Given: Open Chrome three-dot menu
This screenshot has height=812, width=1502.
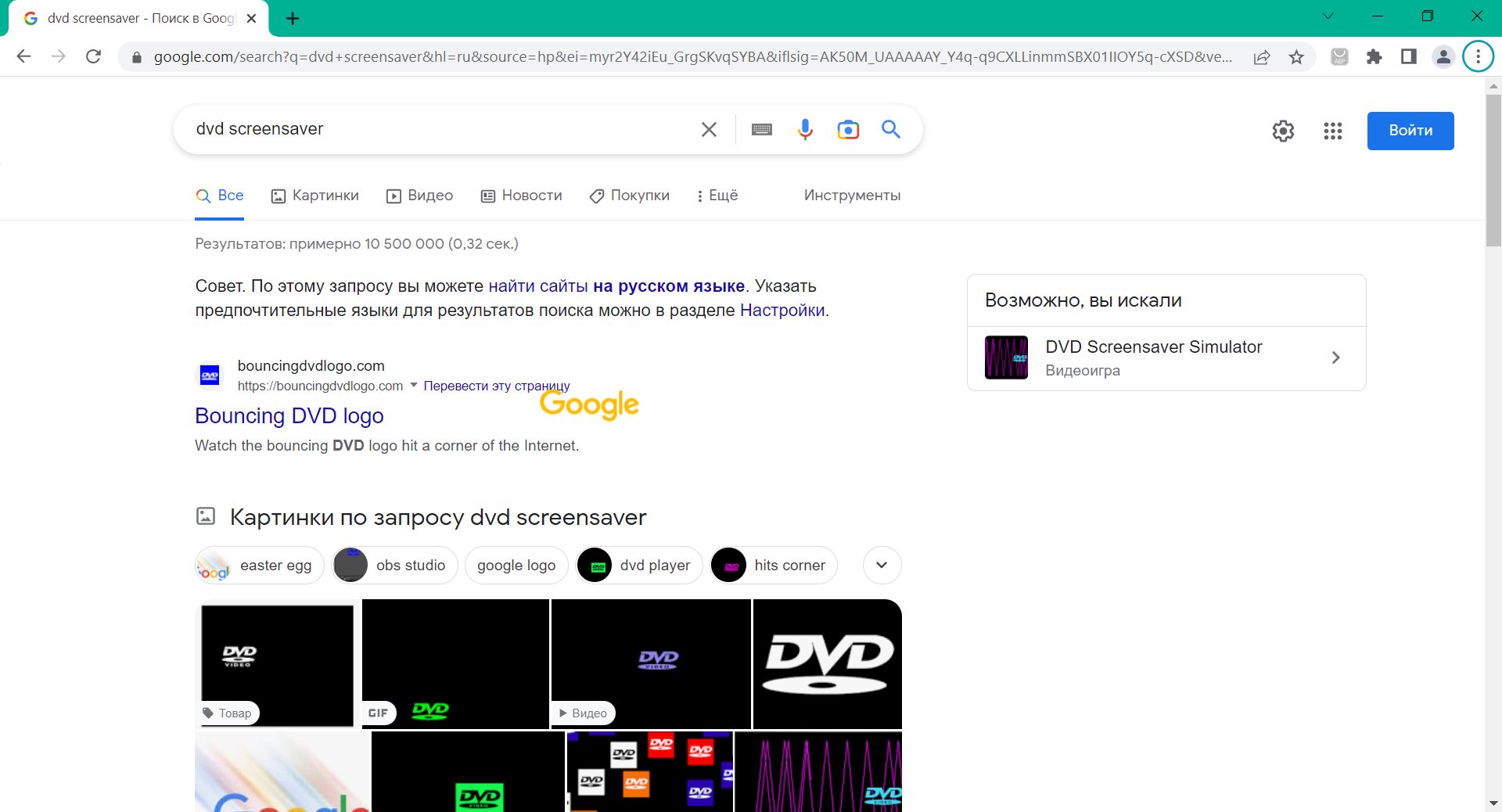Looking at the screenshot, I should (1478, 56).
